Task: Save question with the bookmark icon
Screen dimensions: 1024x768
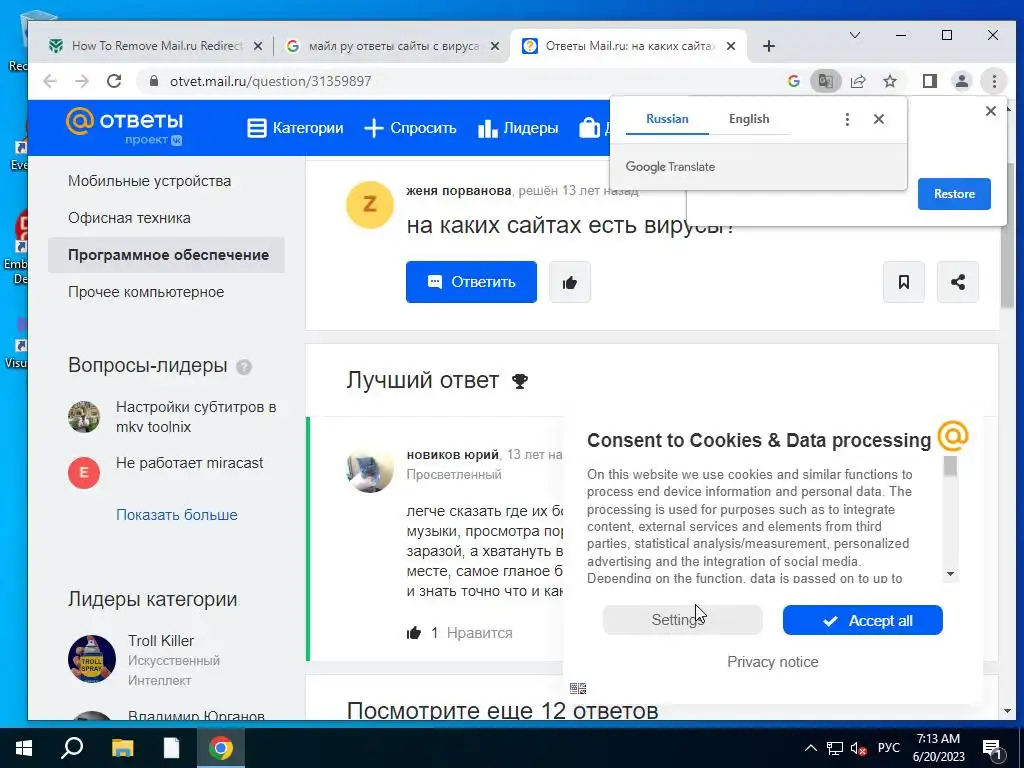Action: [x=903, y=282]
